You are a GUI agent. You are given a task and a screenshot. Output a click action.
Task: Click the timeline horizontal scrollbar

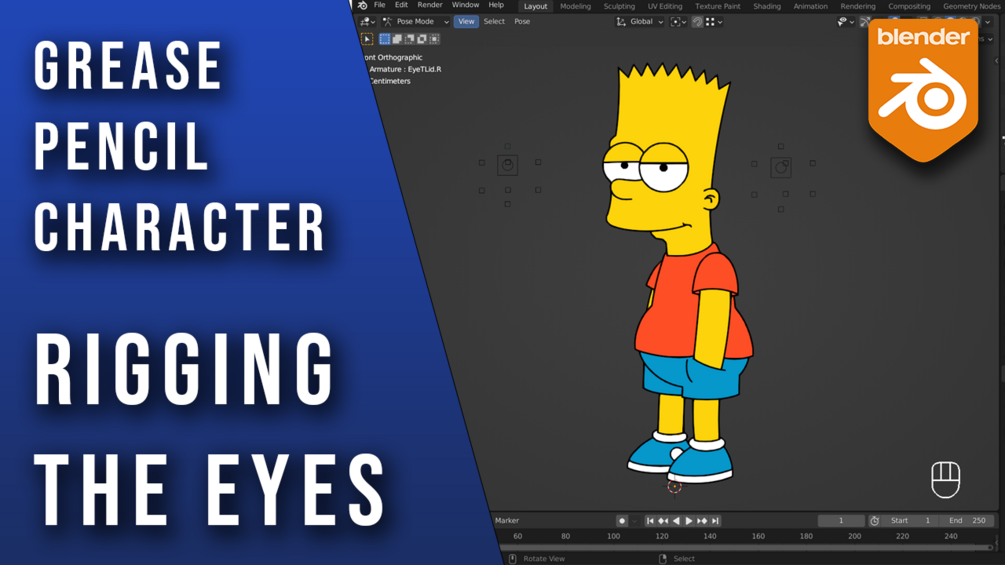tap(745, 548)
